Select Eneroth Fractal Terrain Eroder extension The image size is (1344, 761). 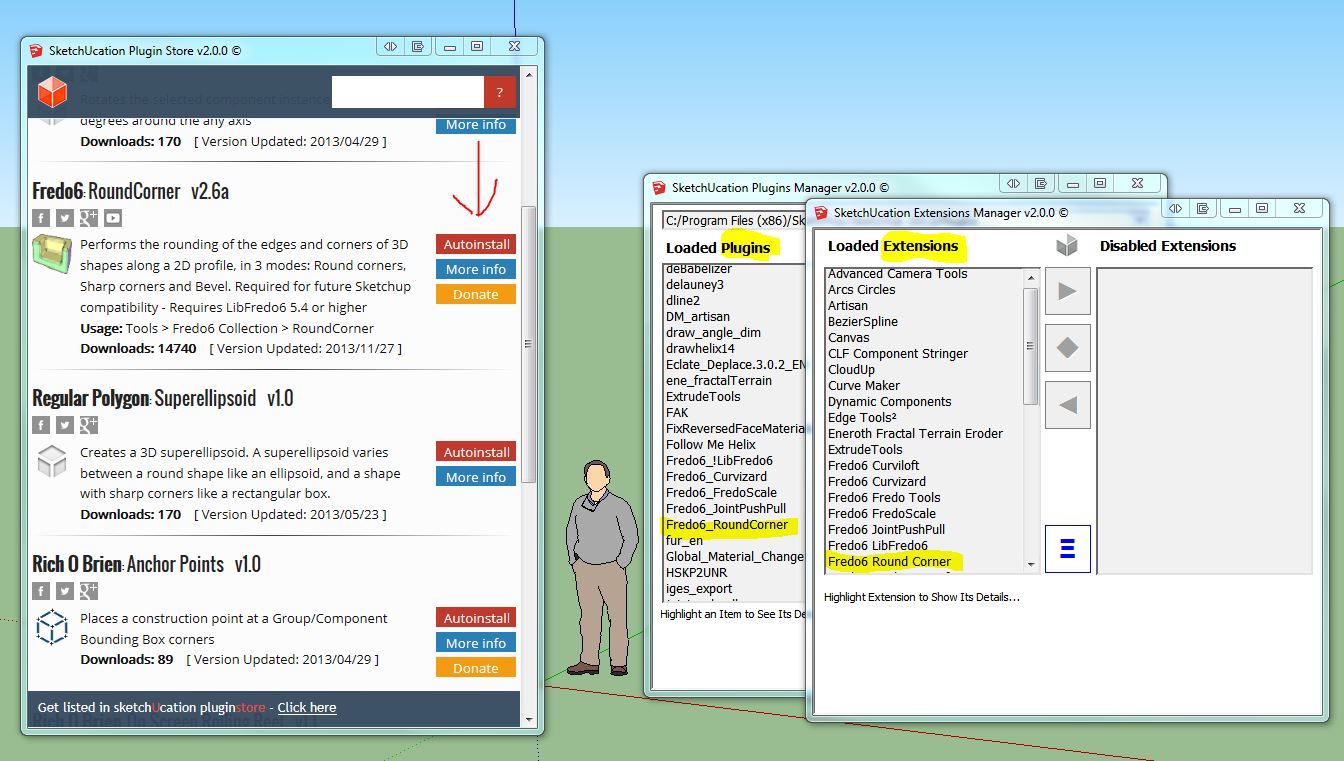tap(915, 433)
